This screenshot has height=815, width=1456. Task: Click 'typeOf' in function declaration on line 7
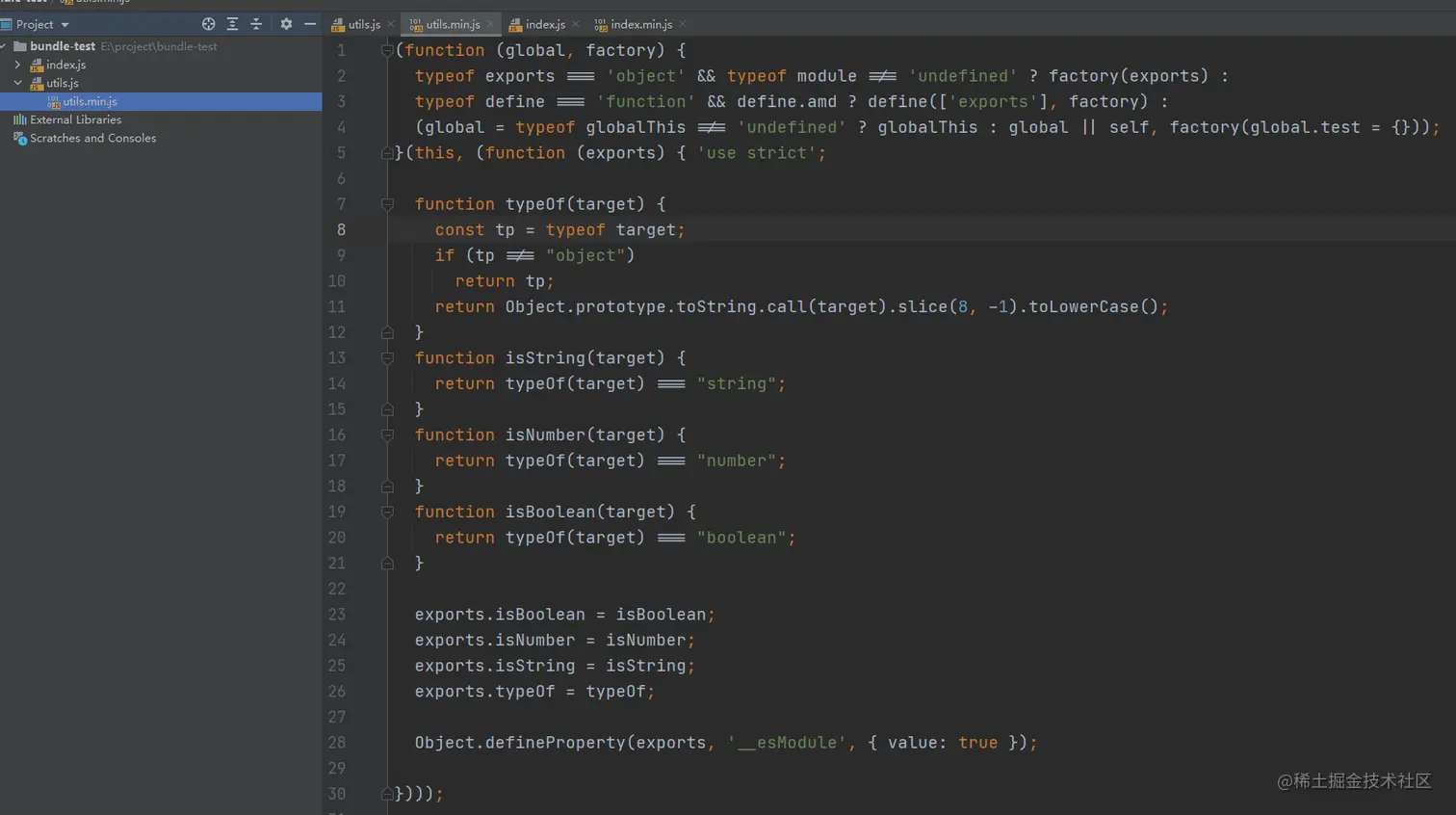535,204
